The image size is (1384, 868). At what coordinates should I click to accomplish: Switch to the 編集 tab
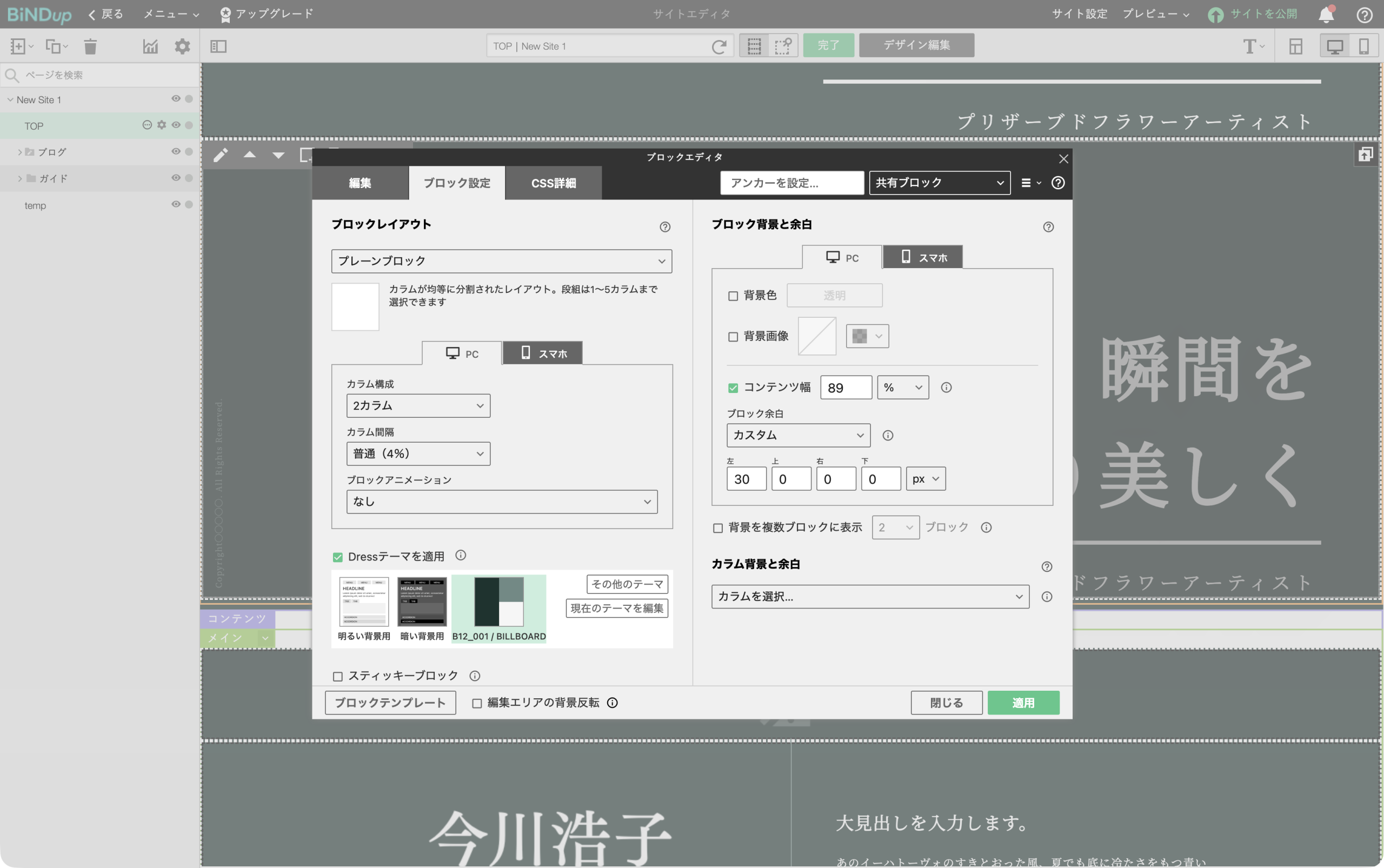tap(360, 183)
